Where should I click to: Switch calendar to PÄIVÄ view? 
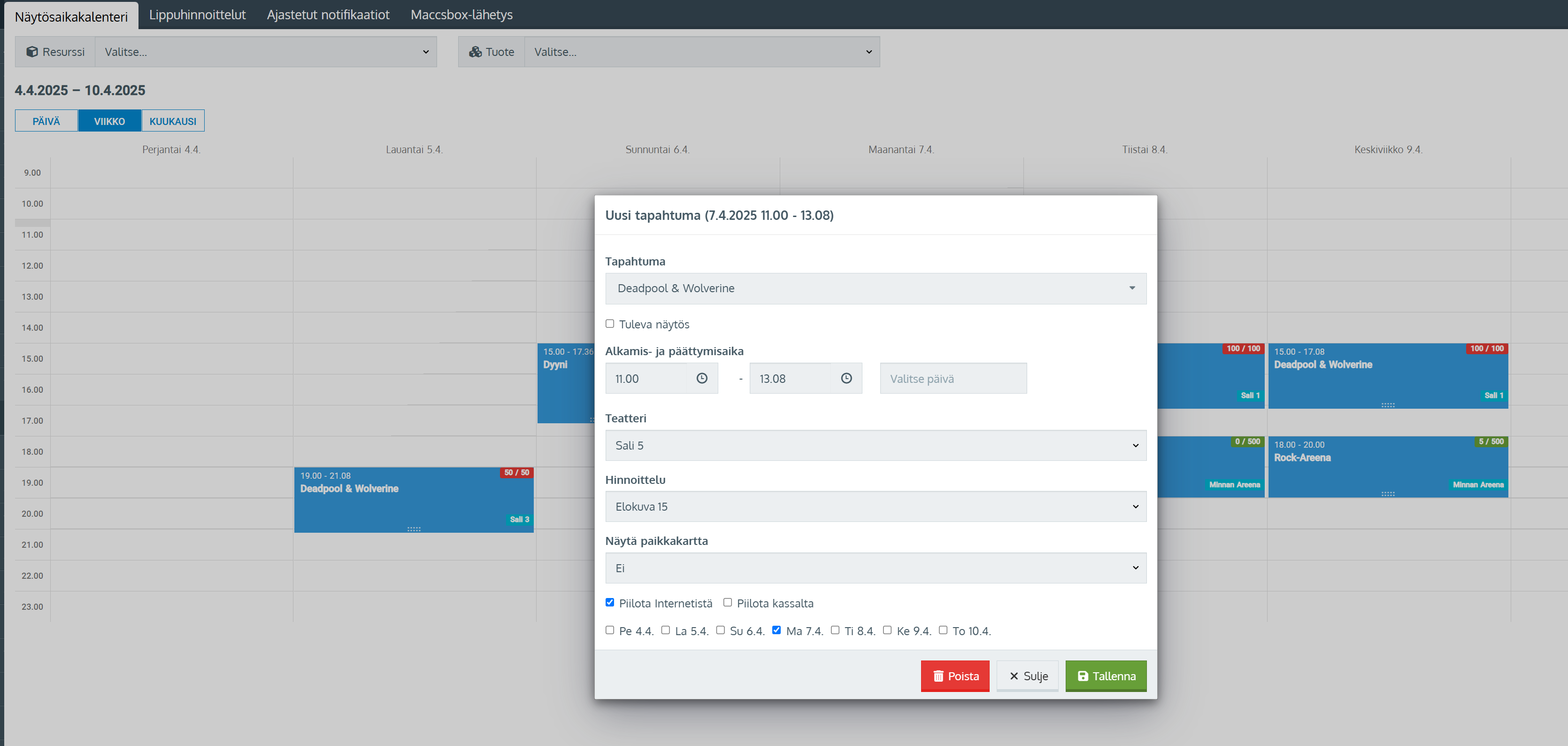[46, 121]
